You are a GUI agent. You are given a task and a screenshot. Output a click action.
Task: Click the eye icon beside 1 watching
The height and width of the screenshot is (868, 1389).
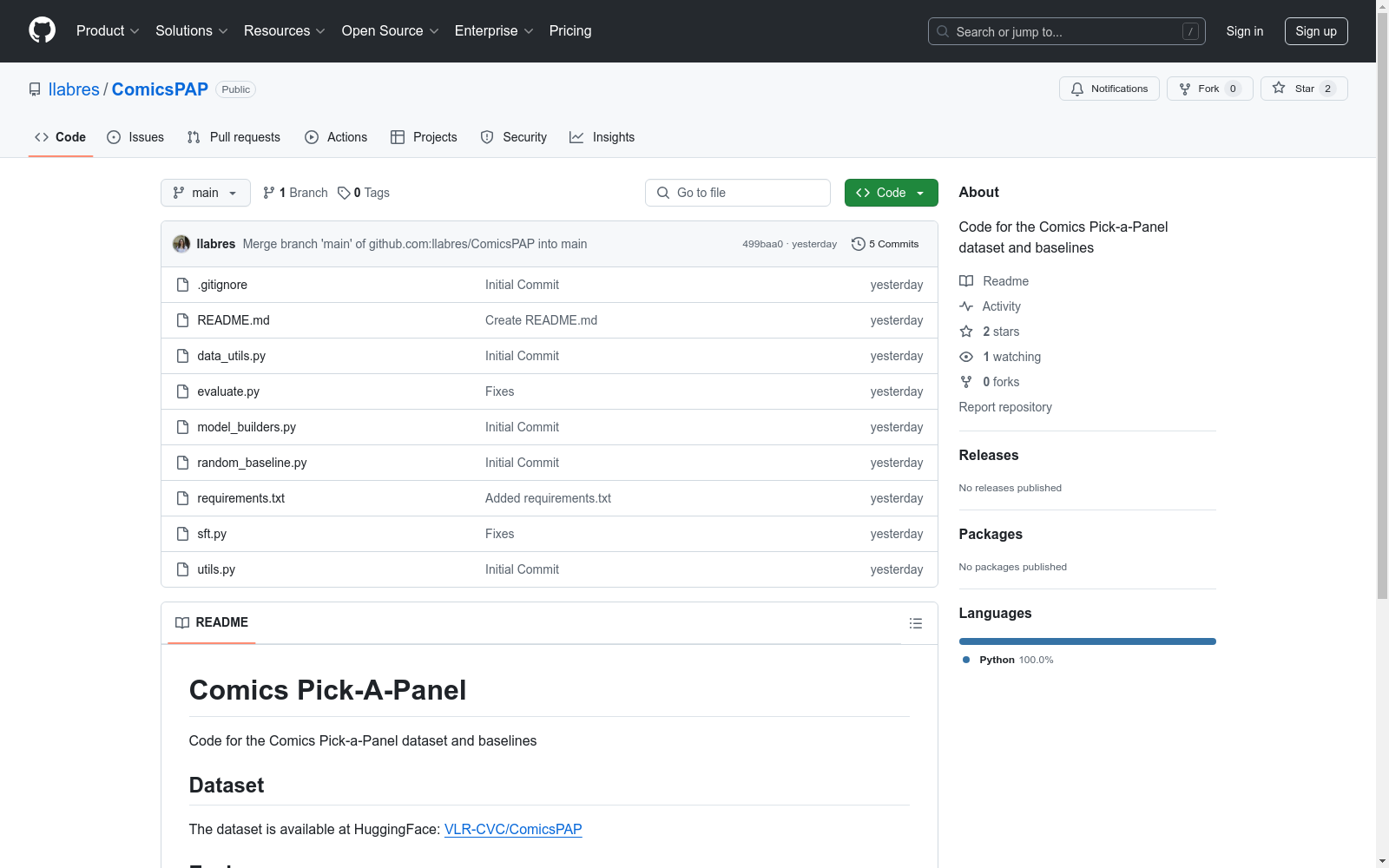pos(966,357)
